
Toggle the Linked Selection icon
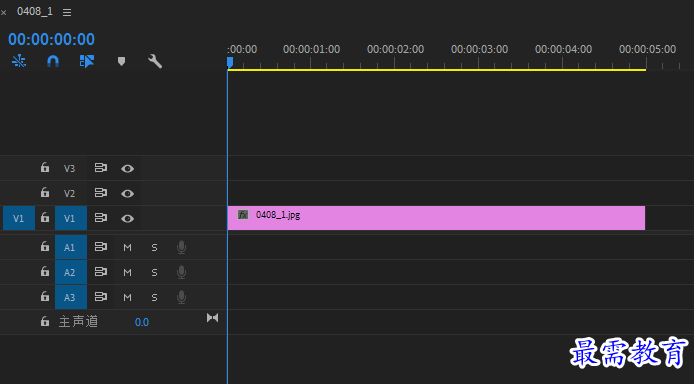pyautogui.click(x=87, y=61)
